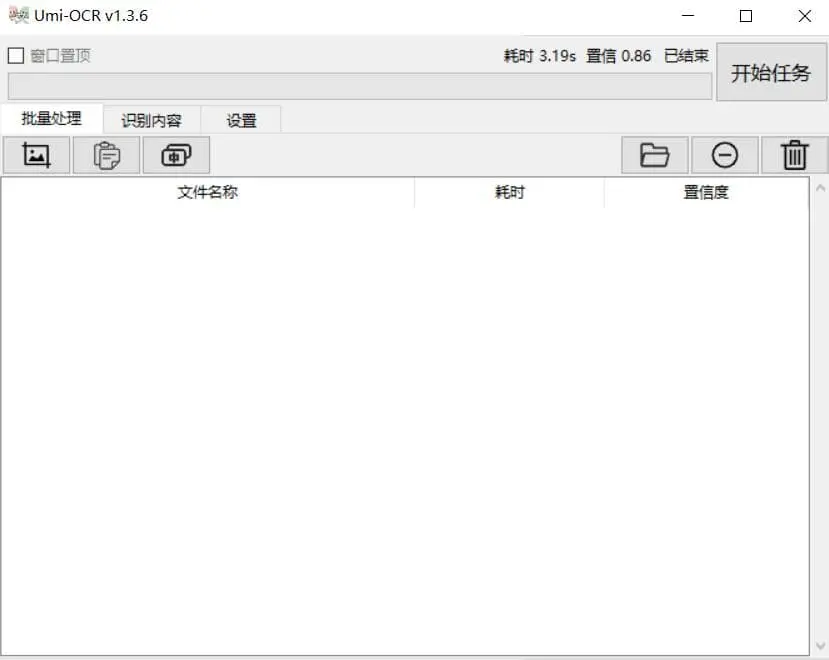Click the 已结束 status label
This screenshot has width=829, height=660.
pyautogui.click(x=686, y=56)
